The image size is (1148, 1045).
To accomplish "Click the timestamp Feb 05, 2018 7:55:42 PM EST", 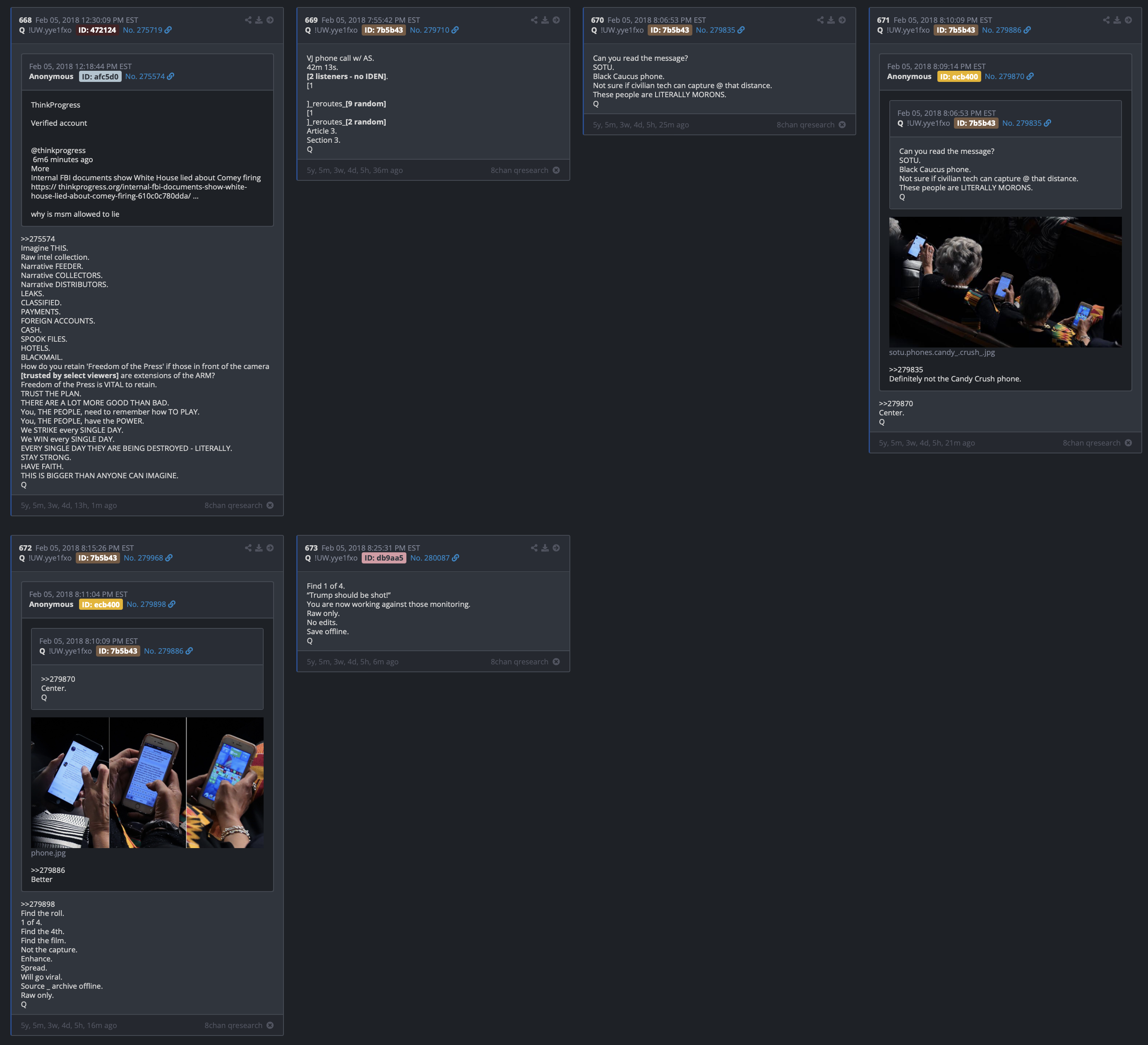I will 371,20.
